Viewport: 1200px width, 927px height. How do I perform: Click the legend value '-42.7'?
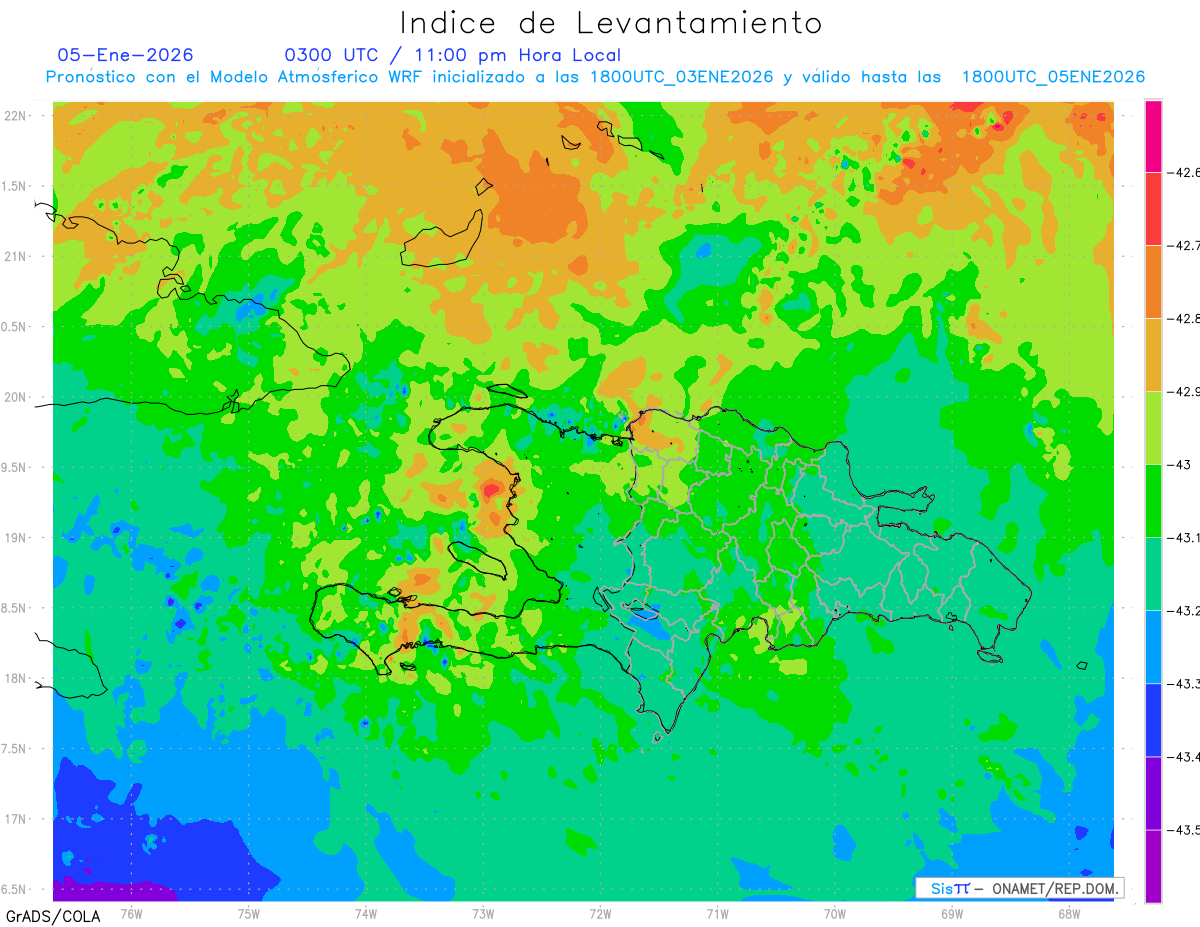pyautogui.click(x=1185, y=245)
